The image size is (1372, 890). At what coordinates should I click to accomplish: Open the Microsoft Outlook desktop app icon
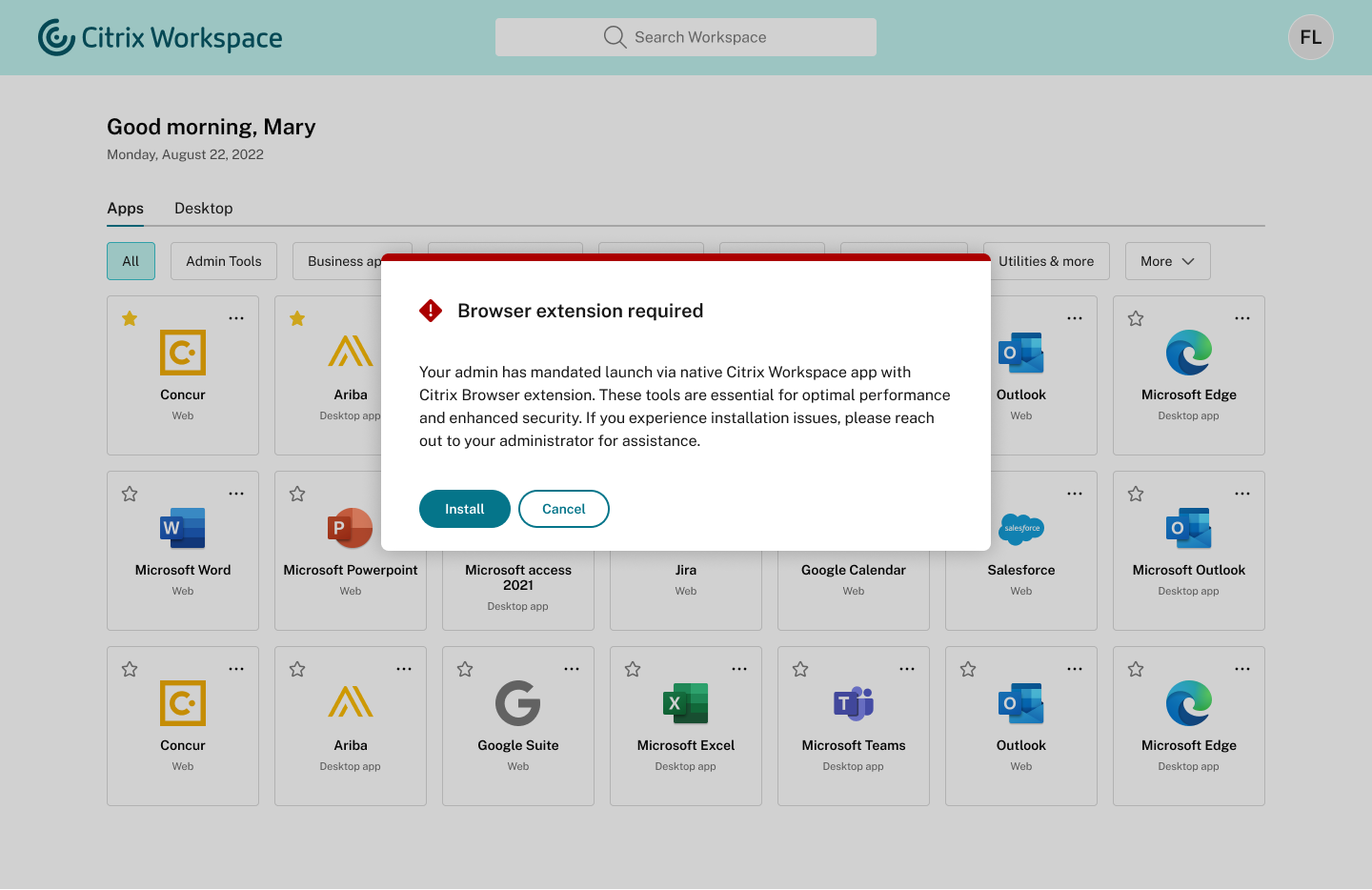click(x=1189, y=528)
